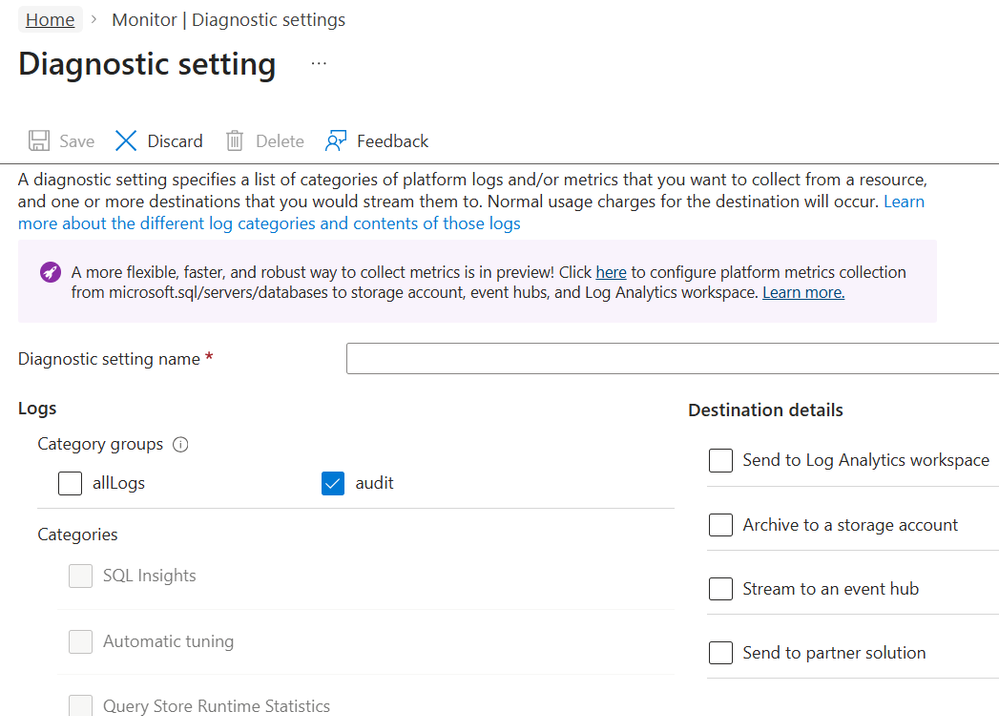999x716 pixels.
Task: Open Monitor Diagnostic settings breadcrumb
Action: tap(228, 20)
